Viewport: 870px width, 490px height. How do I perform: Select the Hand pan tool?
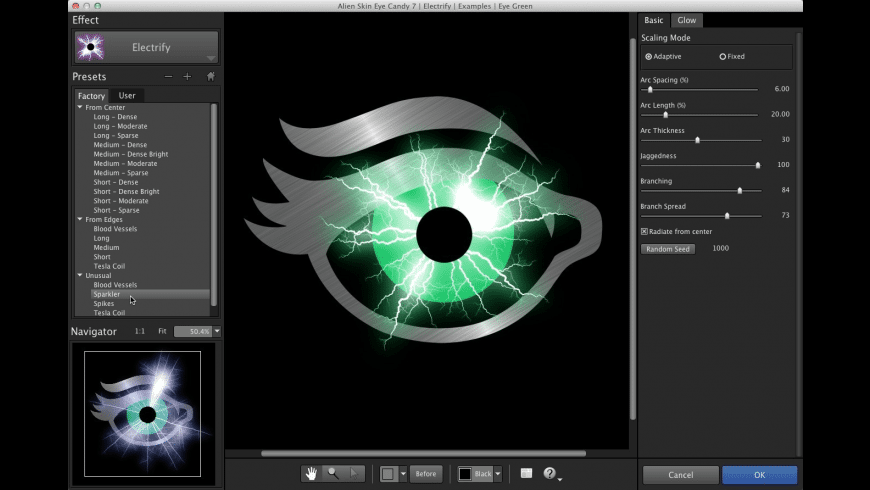point(311,473)
